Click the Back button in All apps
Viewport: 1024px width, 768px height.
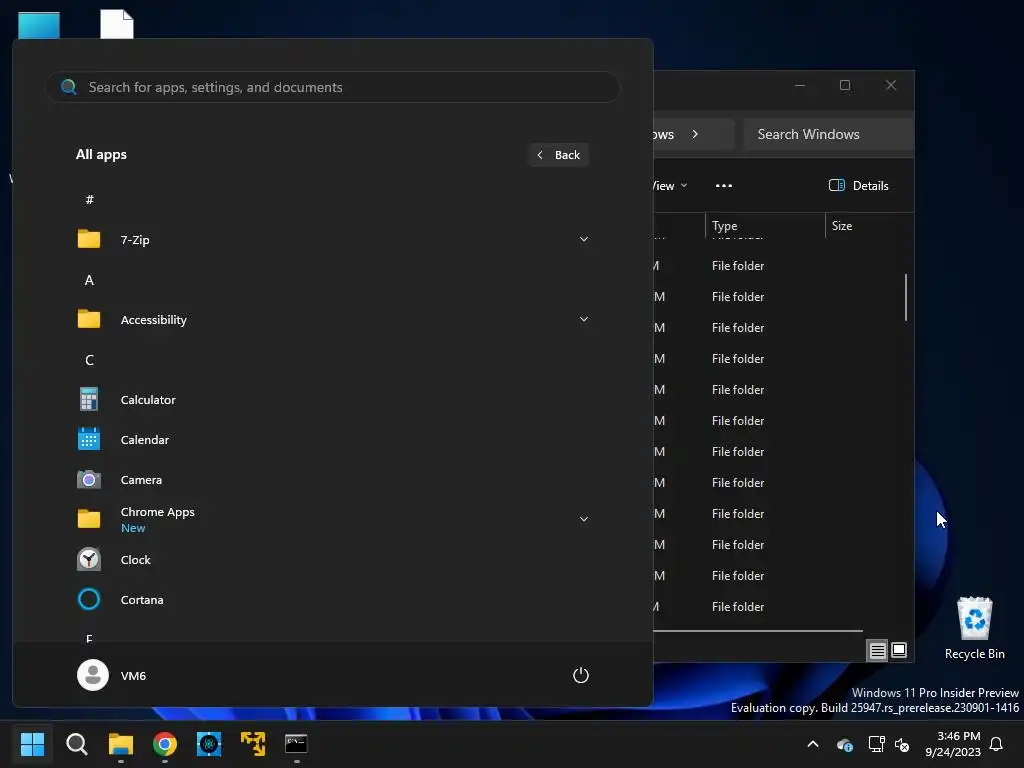(x=559, y=155)
